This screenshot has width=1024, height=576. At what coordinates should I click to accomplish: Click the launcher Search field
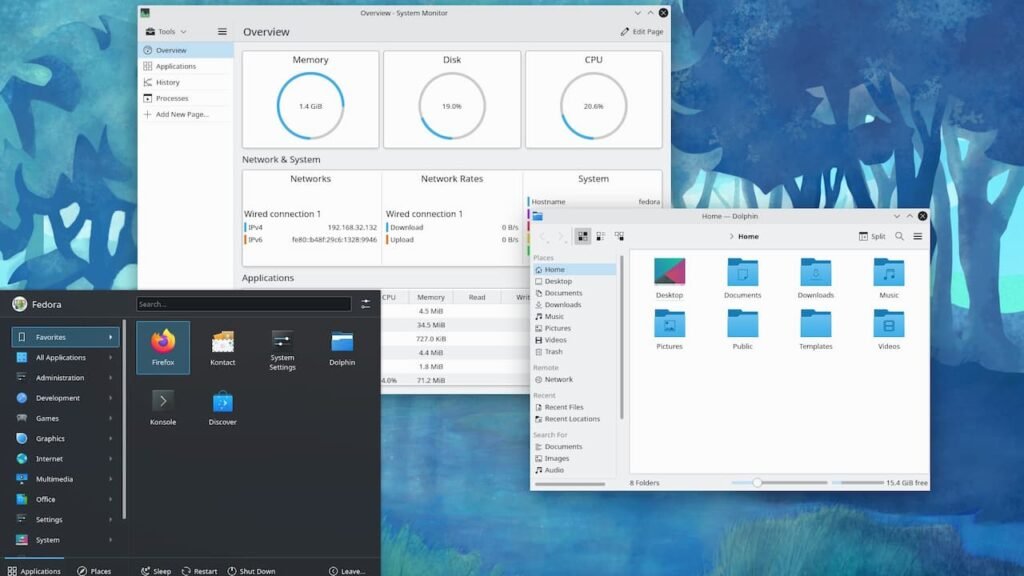tap(244, 304)
